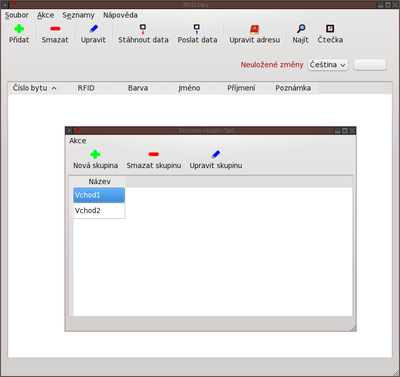
Task: Open the Čeština language dropdown
Action: tap(328, 65)
